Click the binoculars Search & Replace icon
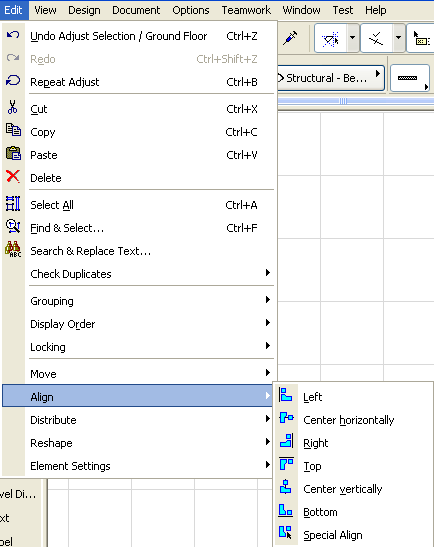The height and width of the screenshot is (547, 434). click(x=13, y=249)
